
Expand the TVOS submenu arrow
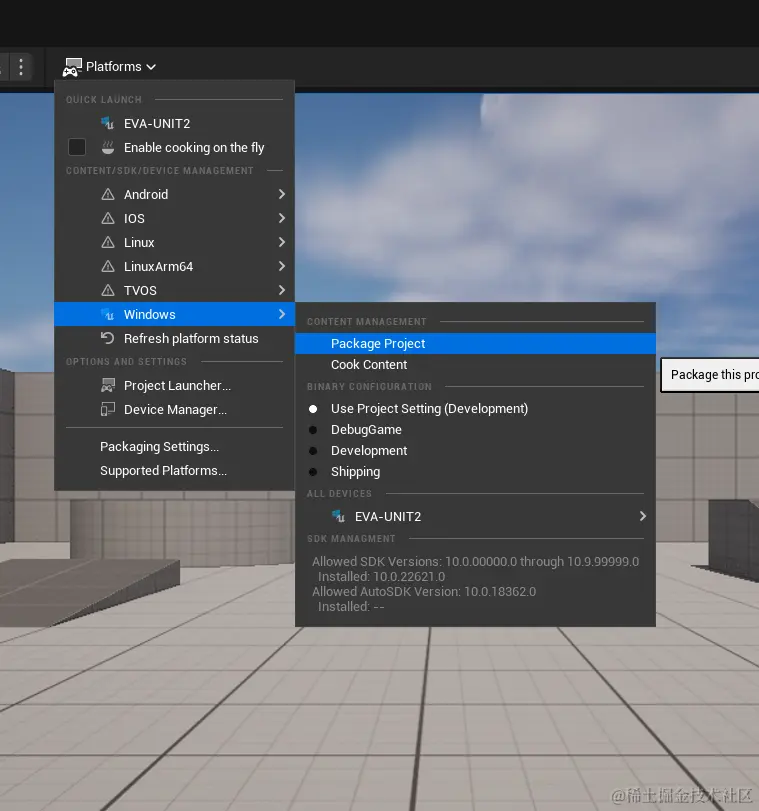[x=281, y=290]
